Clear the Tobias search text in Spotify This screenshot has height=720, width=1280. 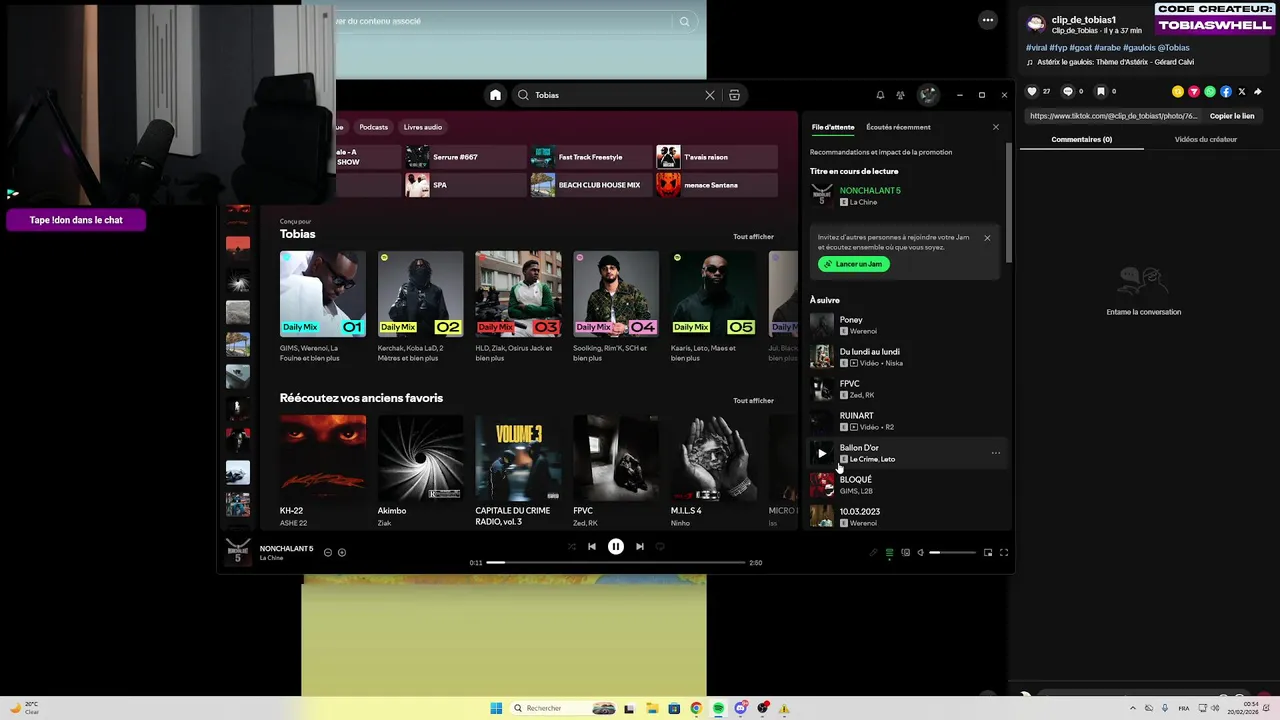(x=710, y=95)
